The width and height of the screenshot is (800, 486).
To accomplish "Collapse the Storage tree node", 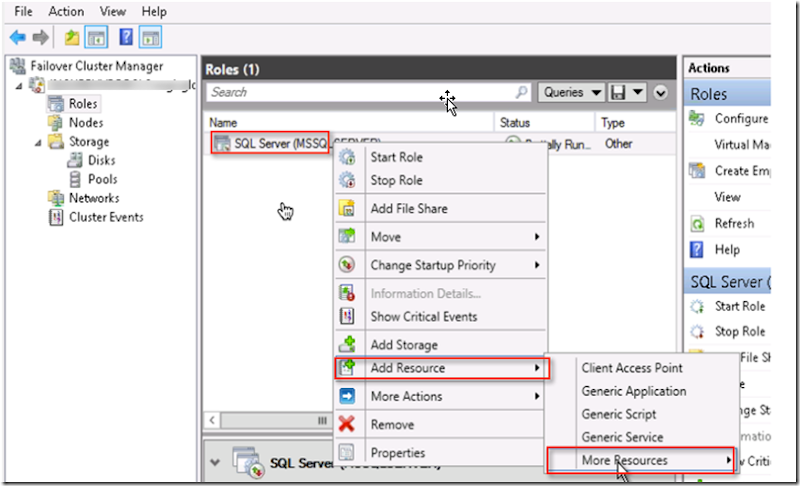I will pyautogui.click(x=38, y=143).
